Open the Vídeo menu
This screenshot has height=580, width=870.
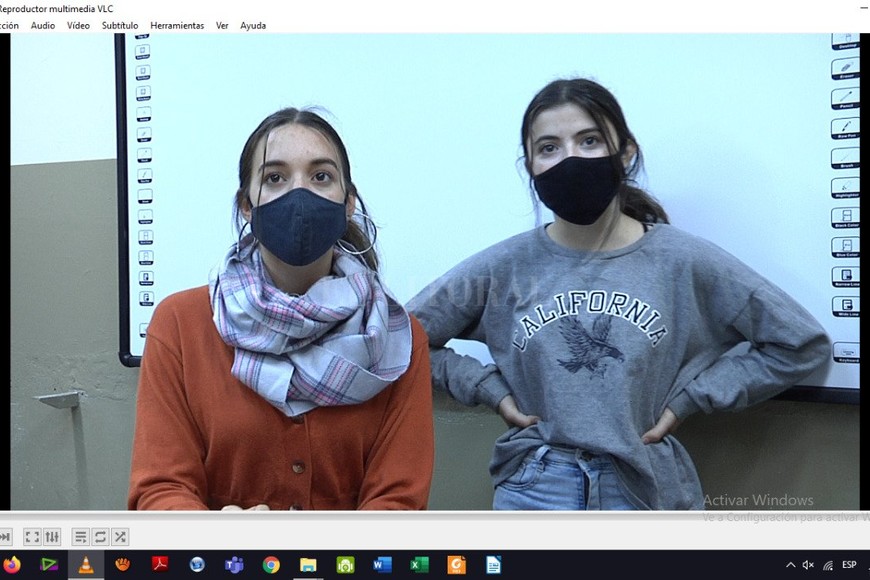click(x=78, y=25)
